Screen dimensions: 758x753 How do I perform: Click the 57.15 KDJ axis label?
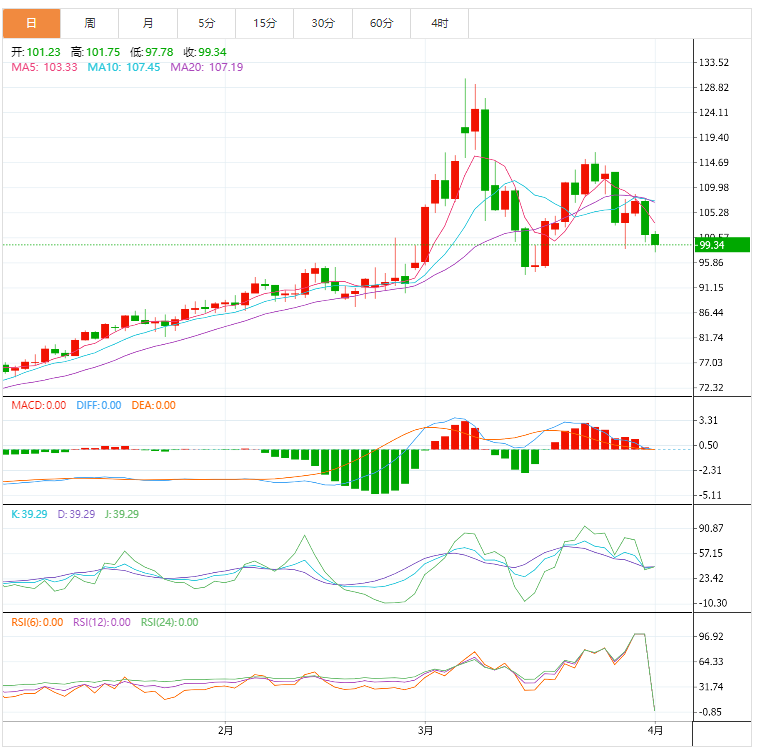711,554
